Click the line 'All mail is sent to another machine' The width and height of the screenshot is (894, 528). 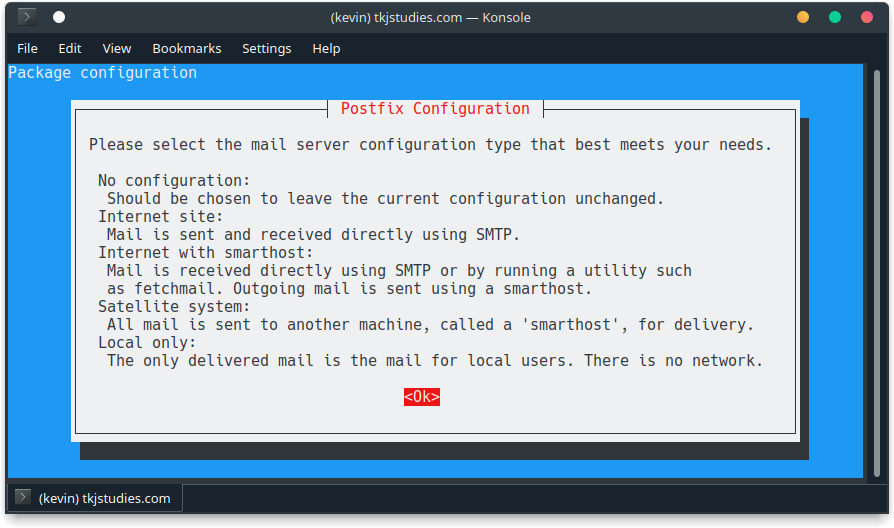[430, 324]
